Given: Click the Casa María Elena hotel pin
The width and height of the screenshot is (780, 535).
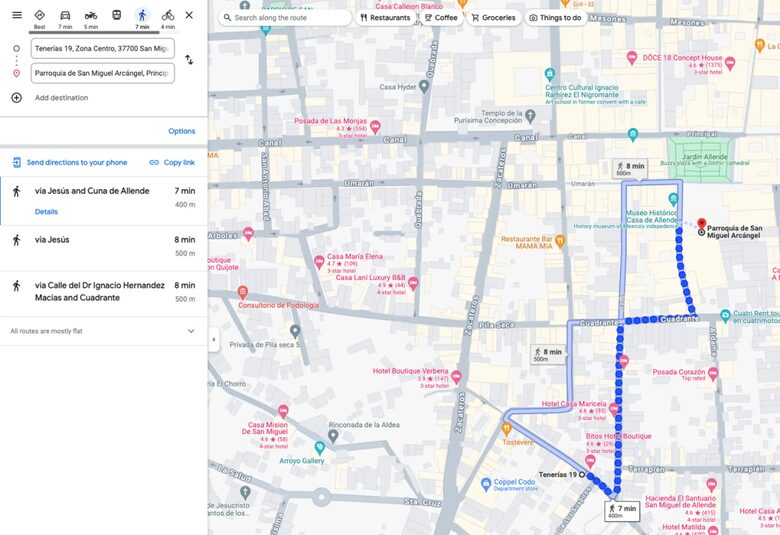Looking at the screenshot, I should (319, 261).
